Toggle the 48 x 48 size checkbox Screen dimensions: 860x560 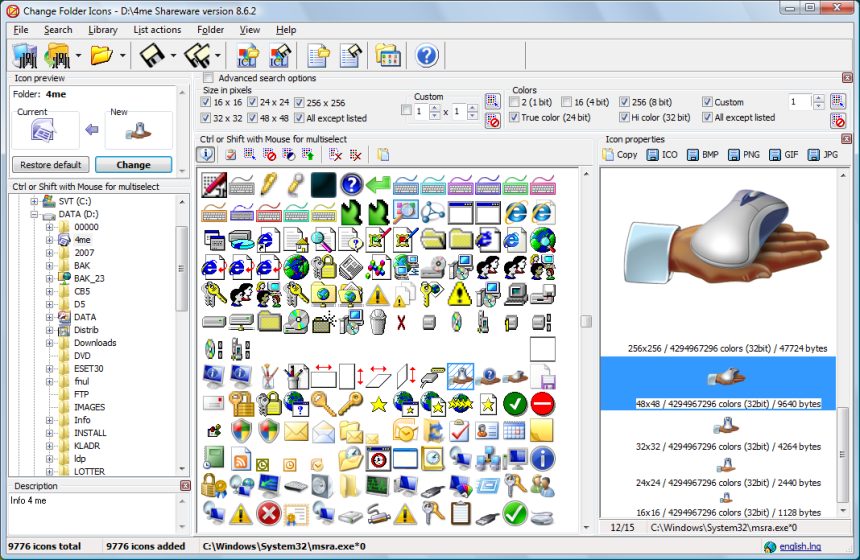(252, 117)
